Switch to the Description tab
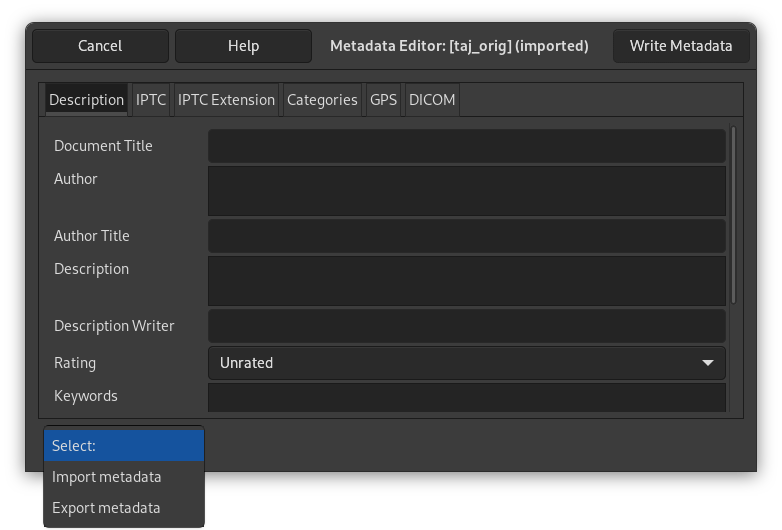The width and height of the screenshot is (782, 530). point(86,100)
